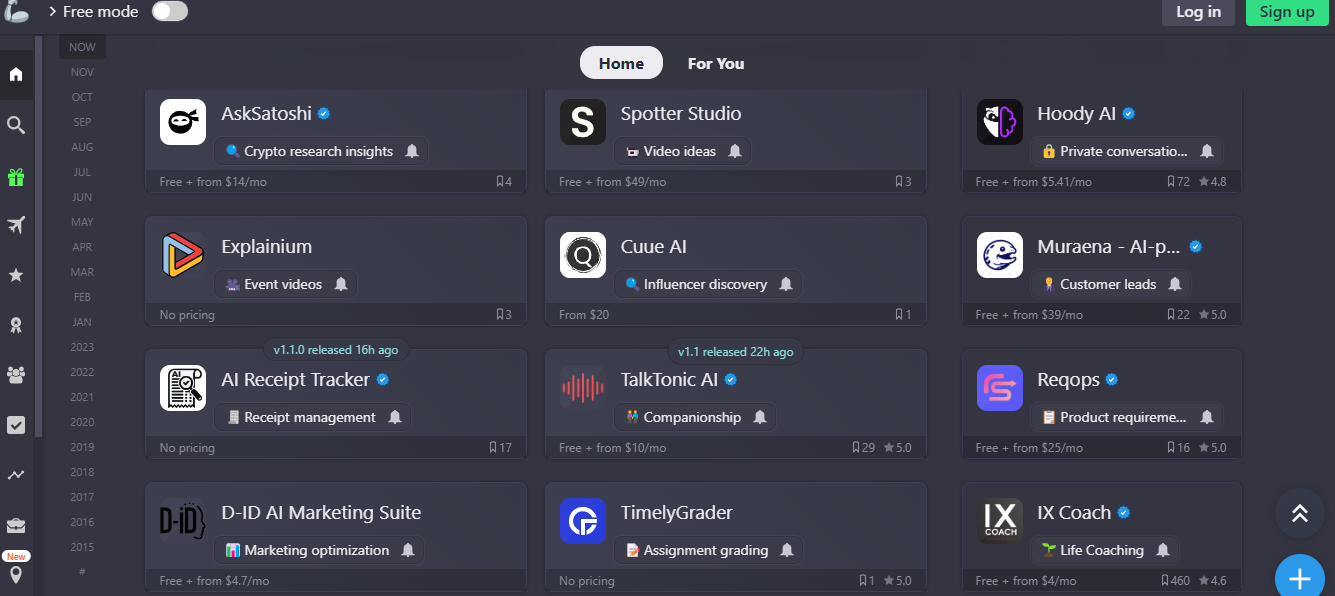Click the timeline vertical scrollbar
This screenshot has width=1335, height=596.
39,237
